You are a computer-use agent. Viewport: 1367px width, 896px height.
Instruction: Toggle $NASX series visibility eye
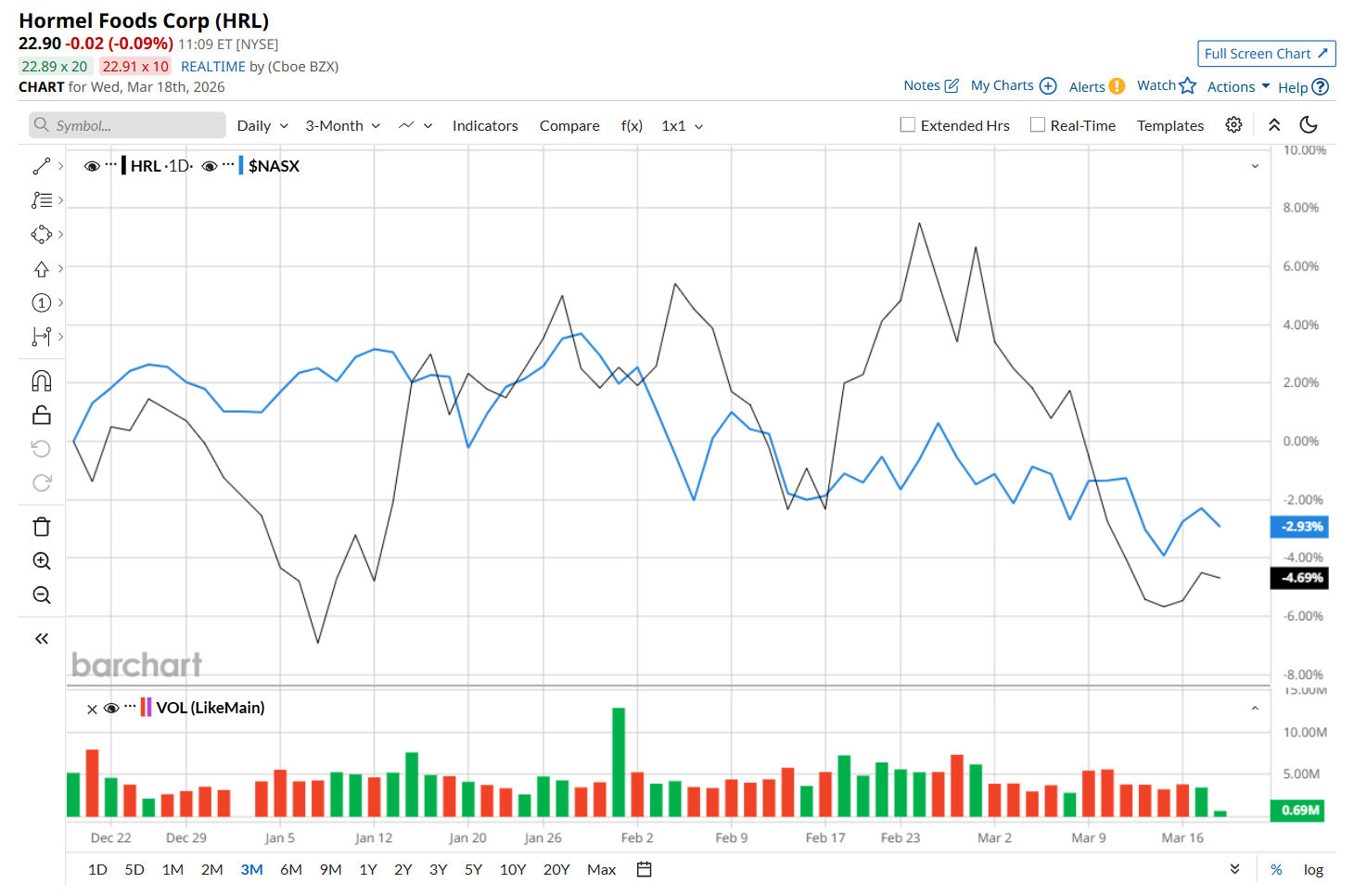[x=210, y=166]
